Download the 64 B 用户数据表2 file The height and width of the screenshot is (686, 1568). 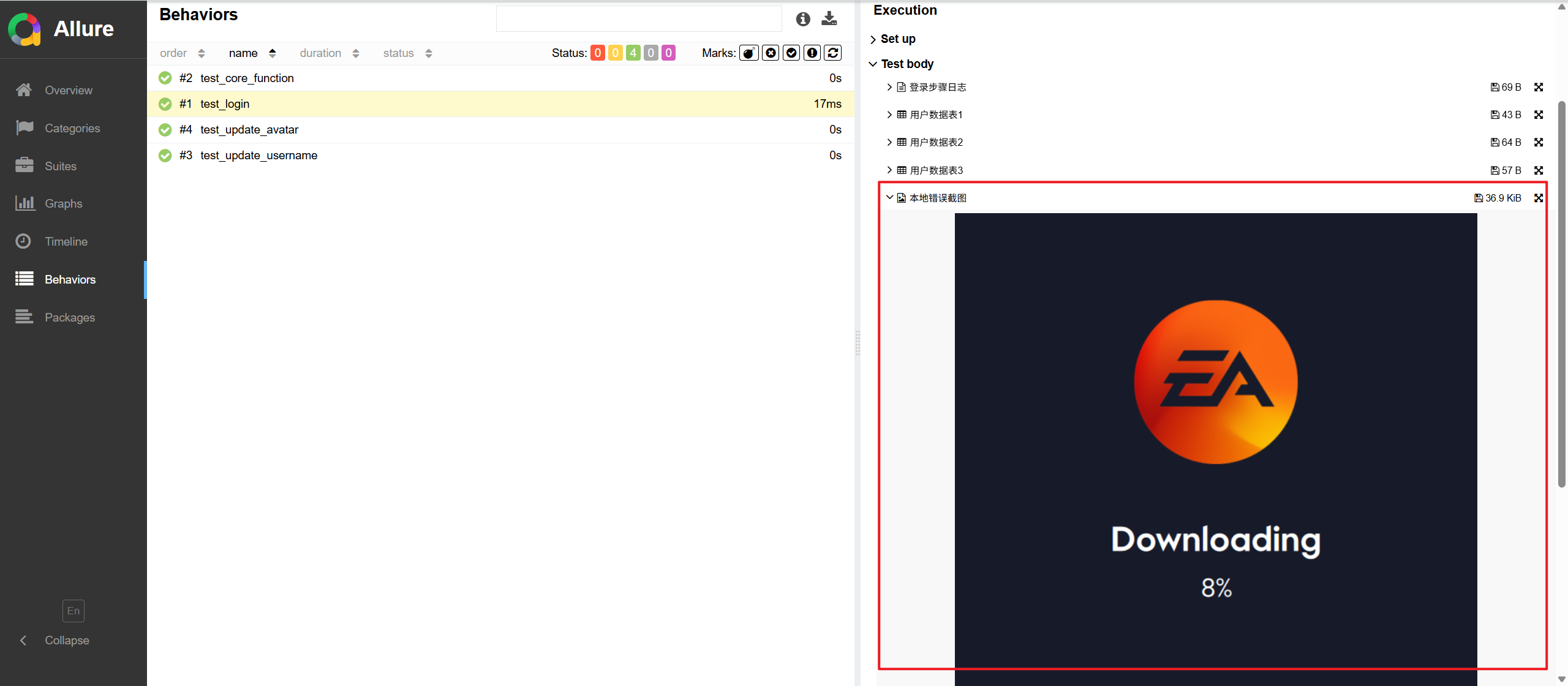click(x=1506, y=142)
